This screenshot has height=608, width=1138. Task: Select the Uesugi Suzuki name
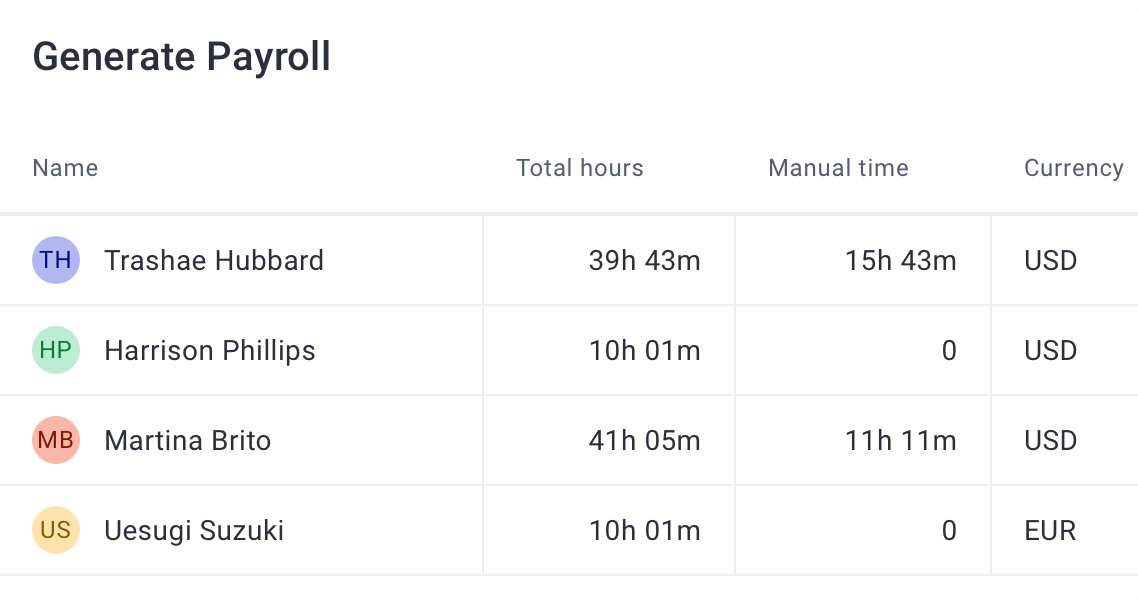coord(194,530)
